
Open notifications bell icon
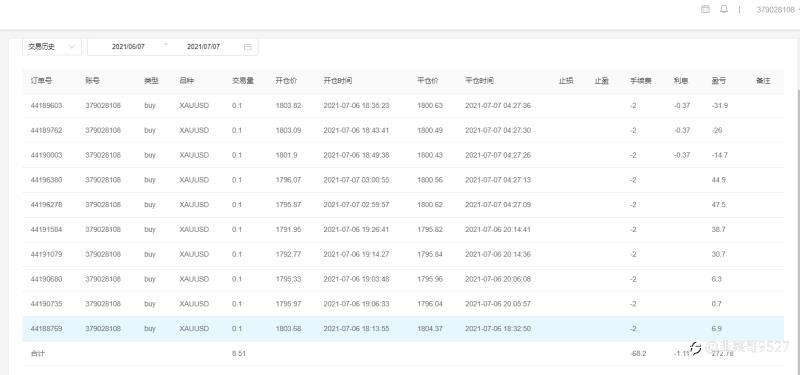723,9
